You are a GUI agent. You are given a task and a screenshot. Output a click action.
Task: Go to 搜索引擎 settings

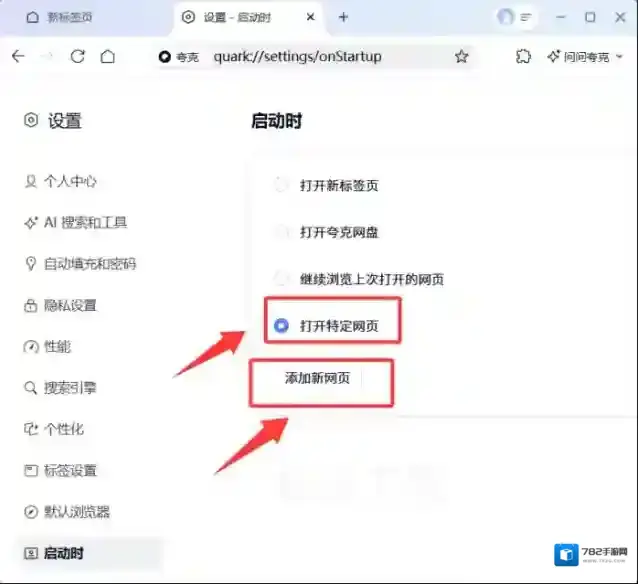(x=69, y=388)
